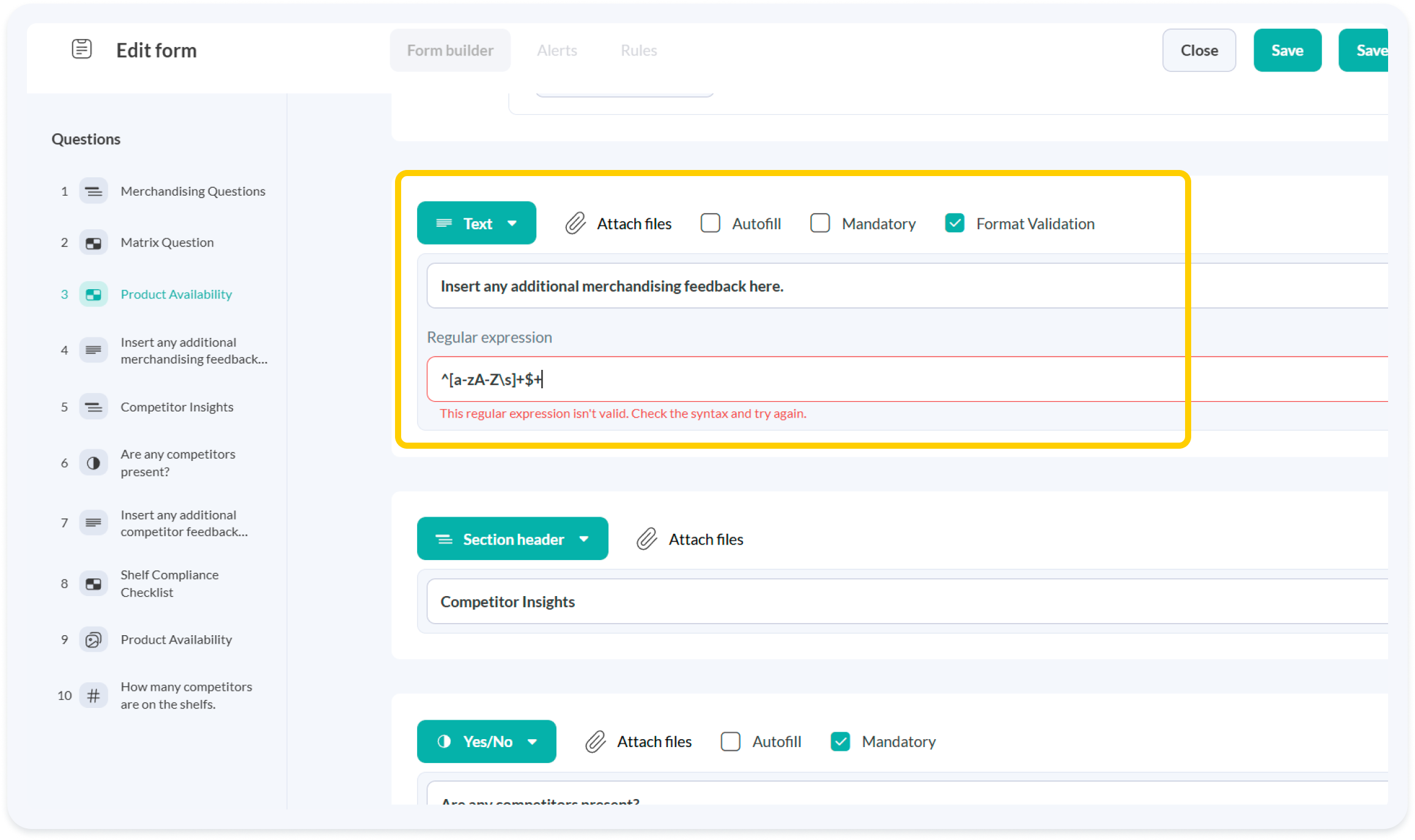
Task: Select question 9 'Product Availability' in sidebar
Action: (x=176, y=639)
